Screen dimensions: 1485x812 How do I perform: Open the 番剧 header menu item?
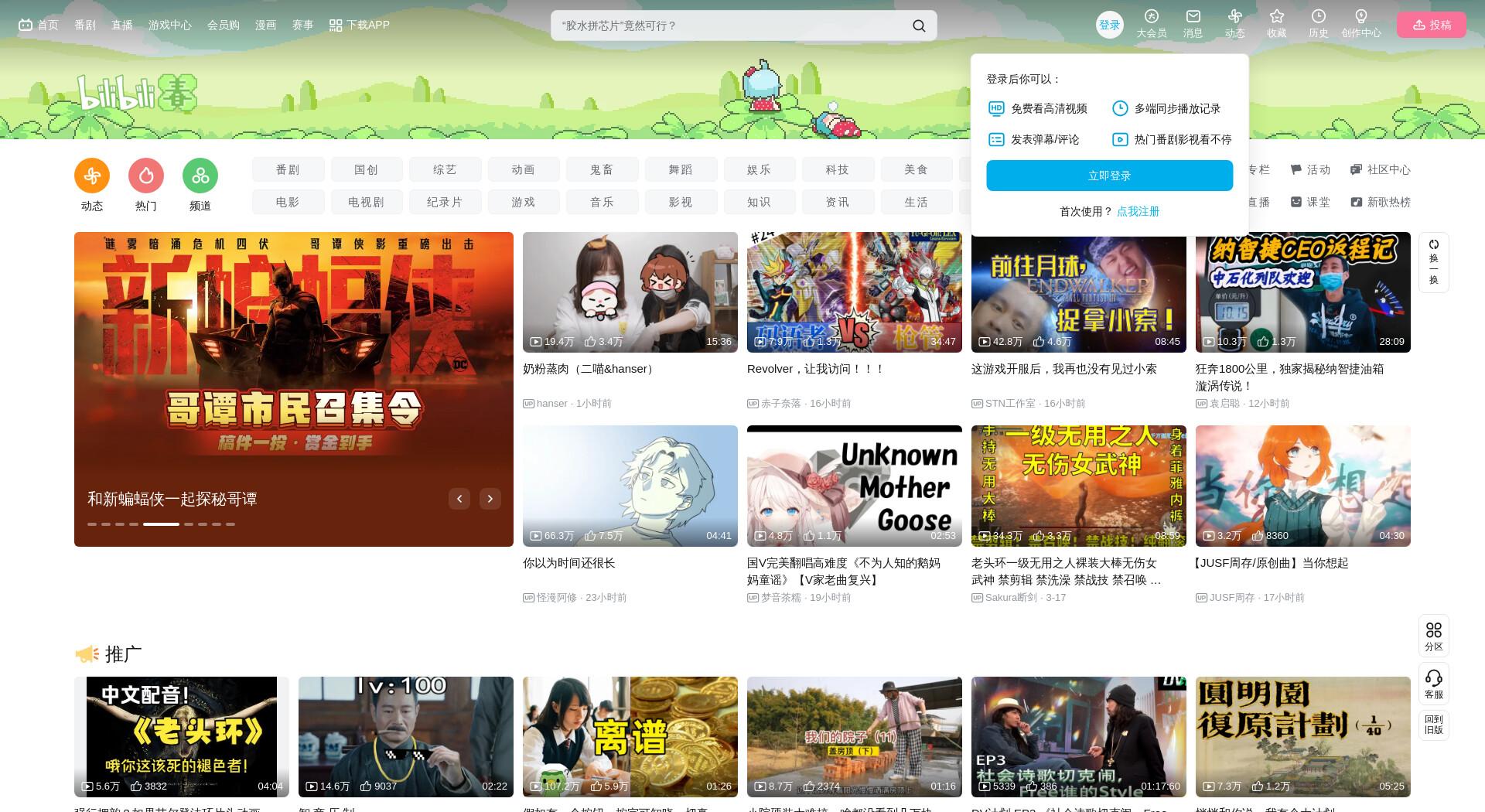(85, 25)
